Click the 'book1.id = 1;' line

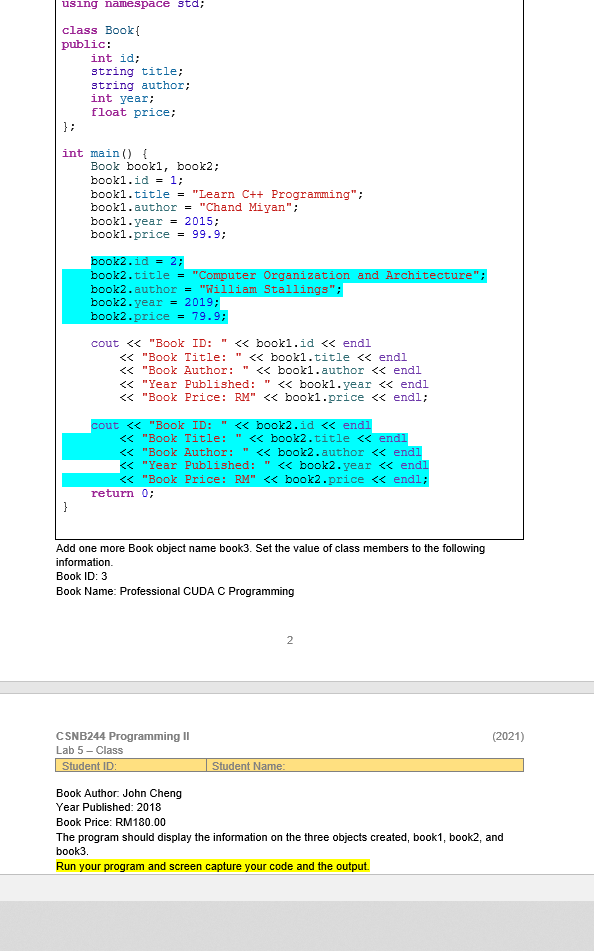click(x=137, y=180)
